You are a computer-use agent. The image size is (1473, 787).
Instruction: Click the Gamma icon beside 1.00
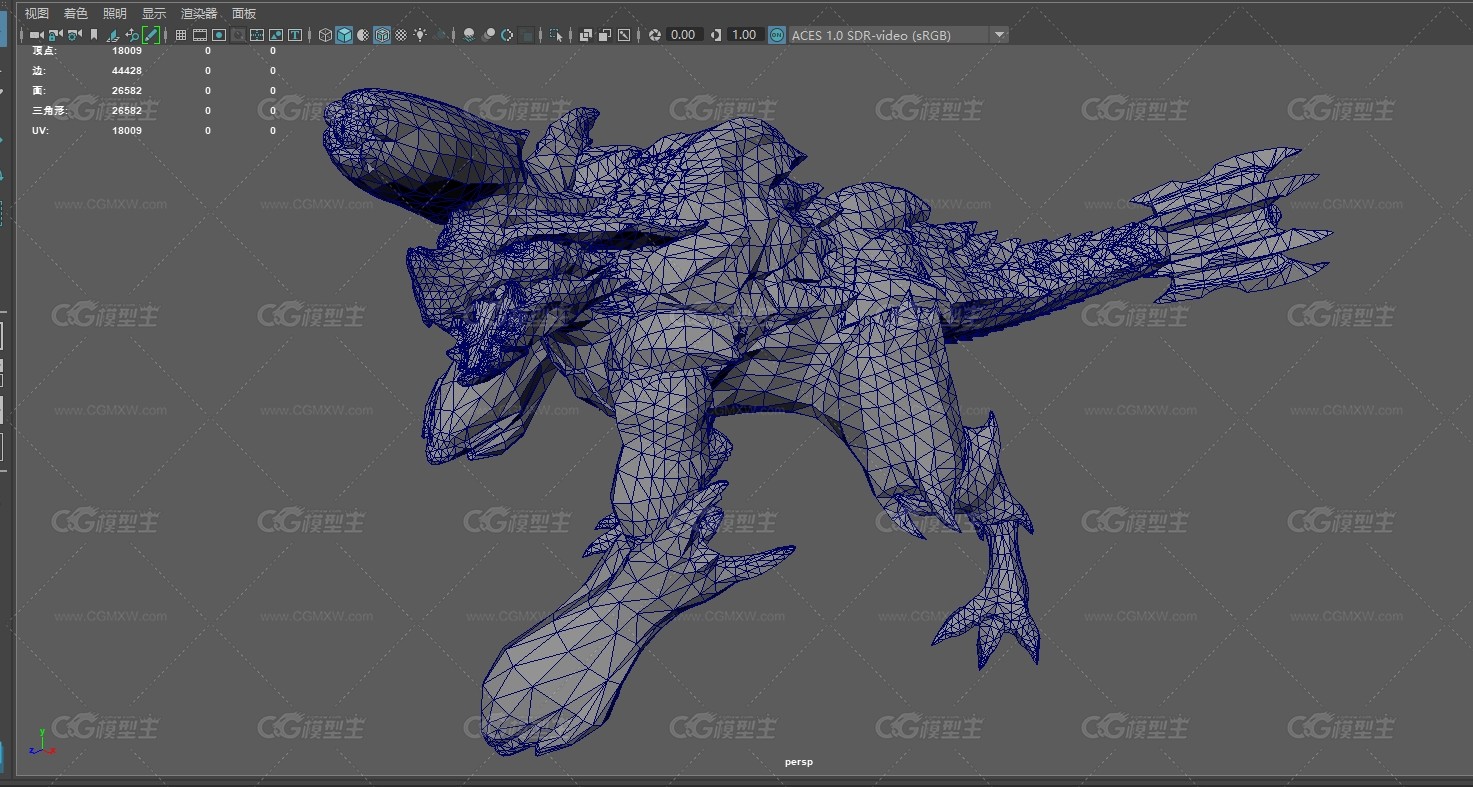pyautogui.click(x=716, y=35)
